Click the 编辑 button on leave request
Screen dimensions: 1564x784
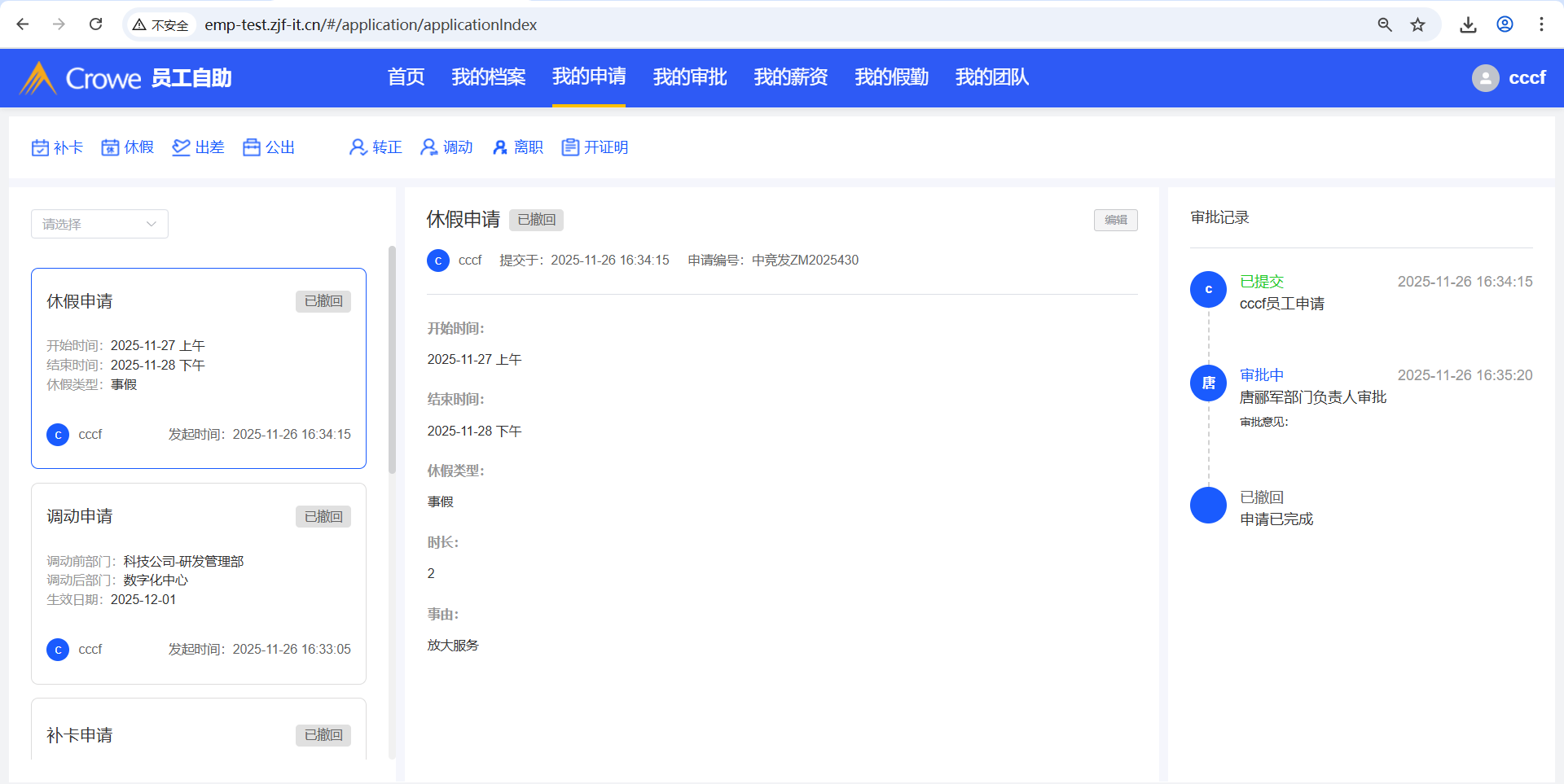pyautogui.click(x=1115, y=220)
